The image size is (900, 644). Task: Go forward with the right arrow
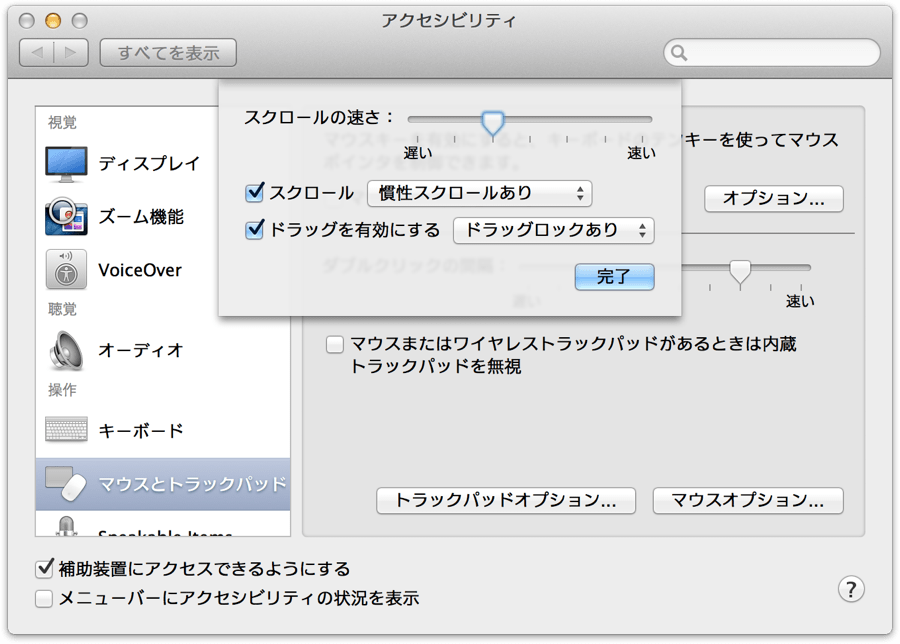pyautogui.click(x=71, y=53)
